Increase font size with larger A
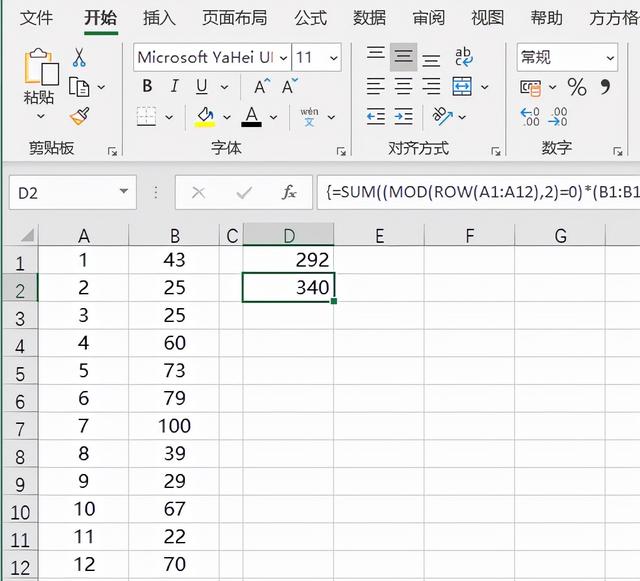Screen dimensions: 640x581 coord(262,86)
